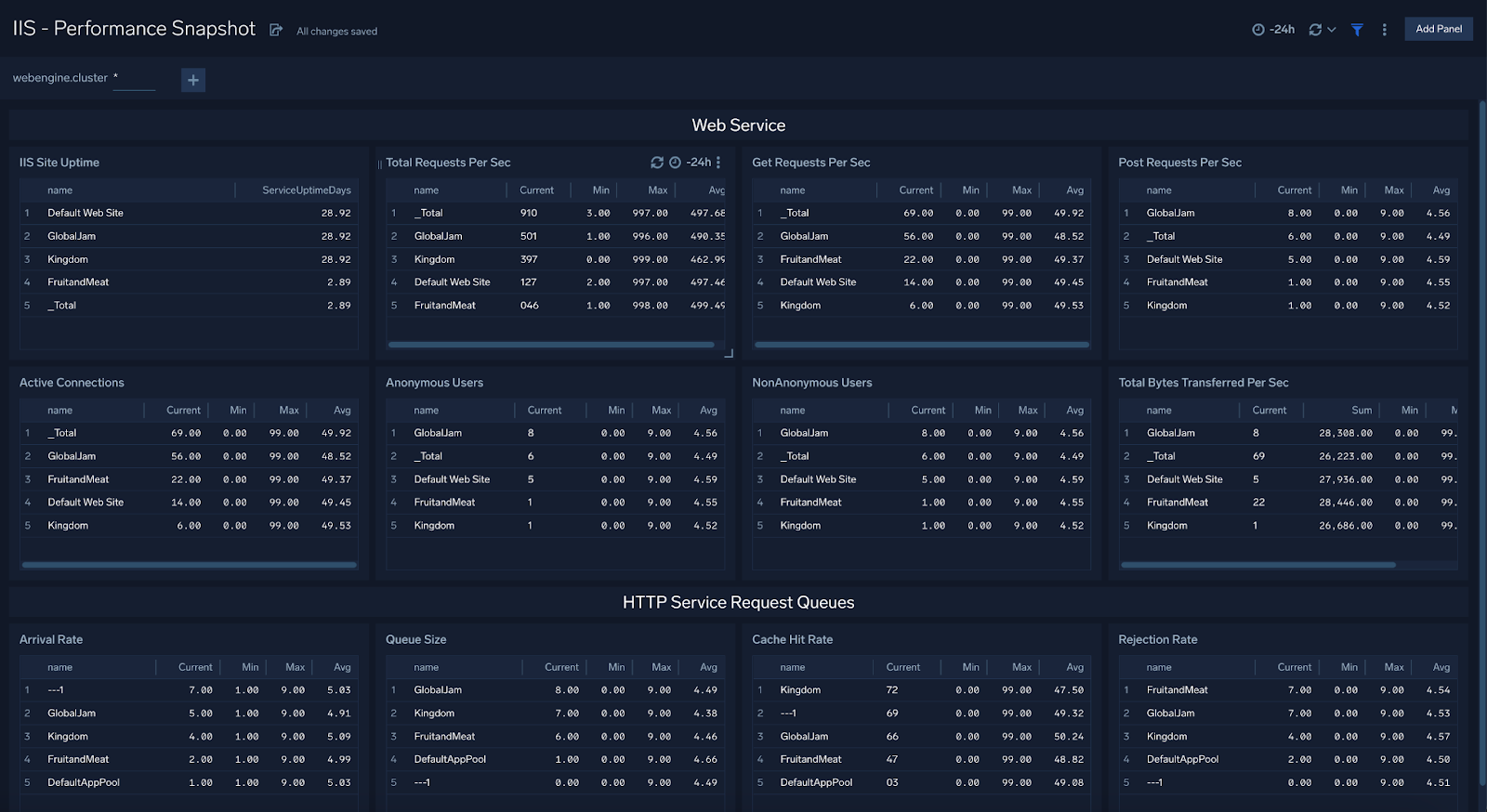
Task: Click DefaultAppPool row in Arrival Rate panel
Action: click(189, 783)
